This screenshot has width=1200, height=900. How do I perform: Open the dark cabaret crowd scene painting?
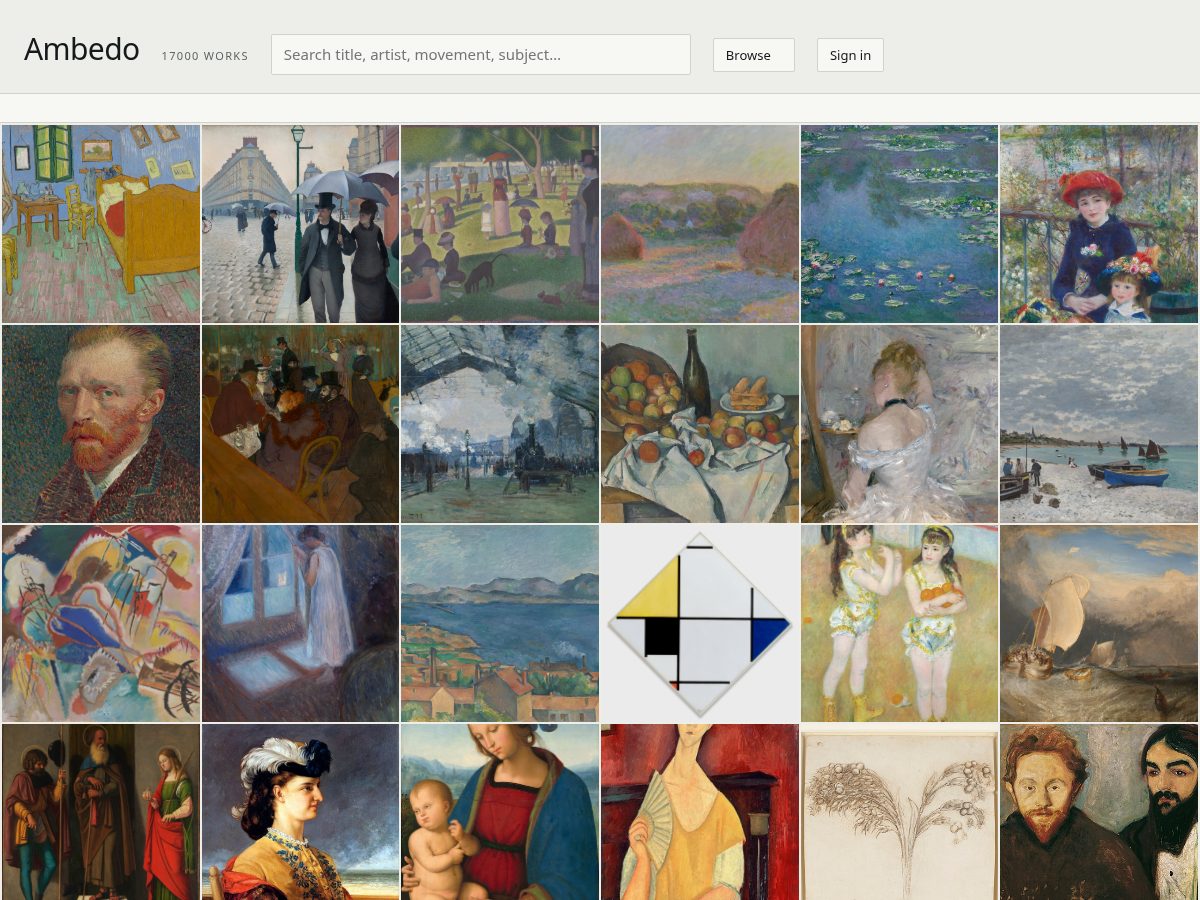[301, 424]
